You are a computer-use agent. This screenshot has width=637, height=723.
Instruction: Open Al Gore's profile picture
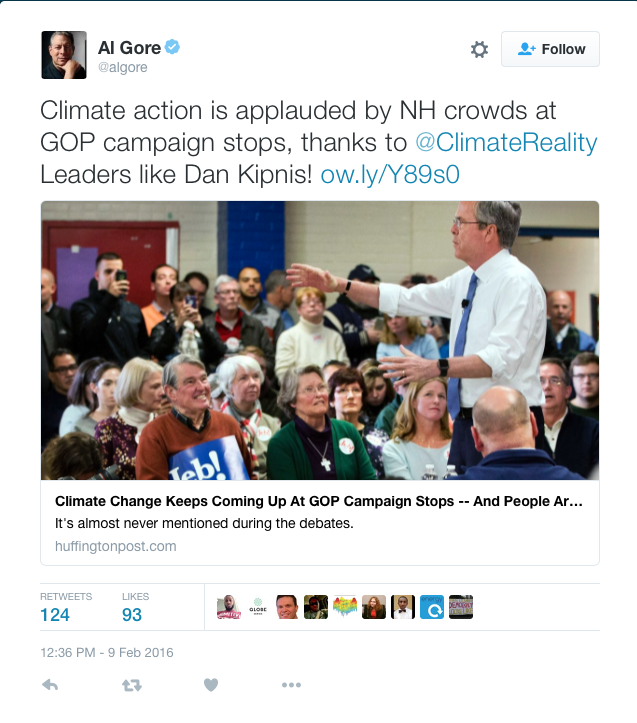[64, 55]
